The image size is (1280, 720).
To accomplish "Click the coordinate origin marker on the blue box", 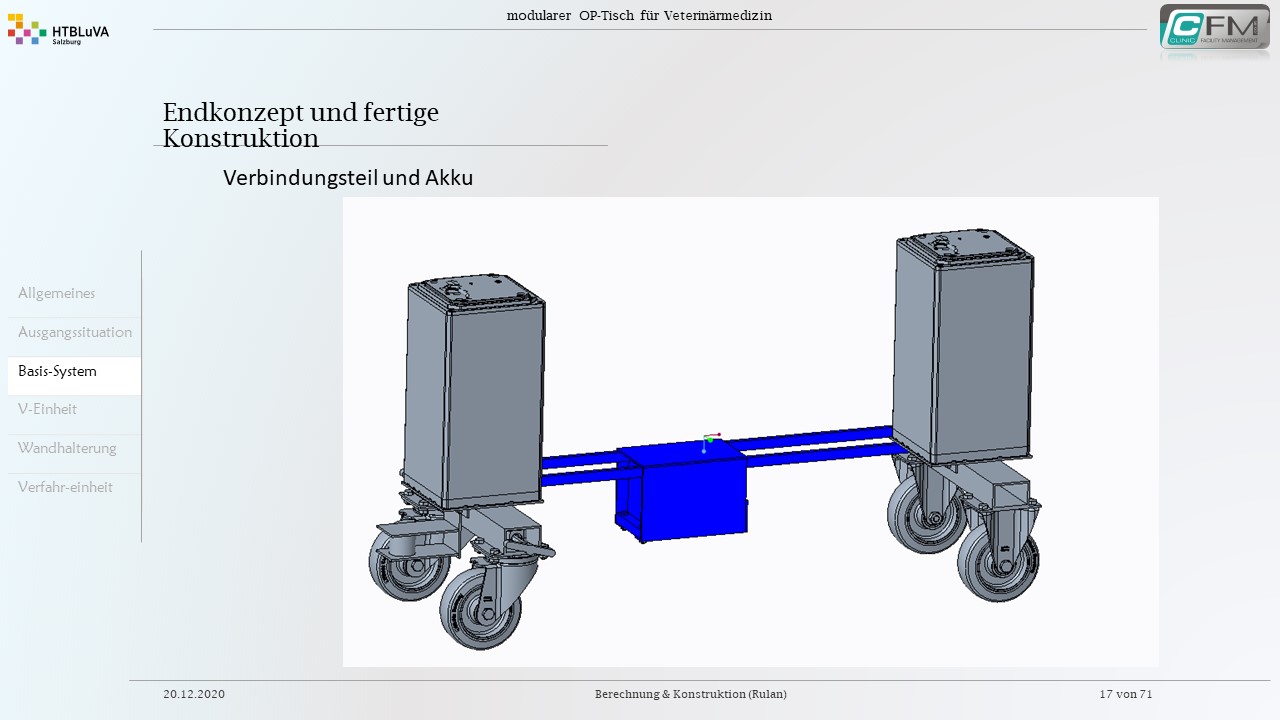I will (708, 440).
